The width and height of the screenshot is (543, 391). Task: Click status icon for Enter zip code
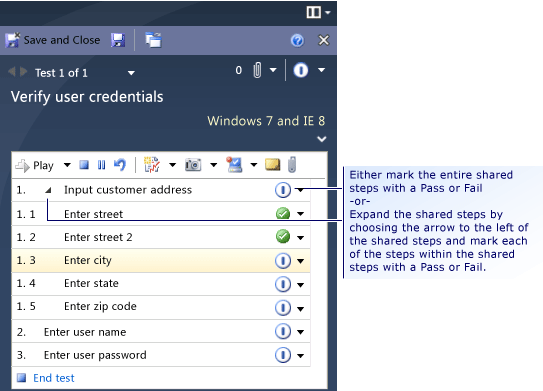(x=283, y=308)
